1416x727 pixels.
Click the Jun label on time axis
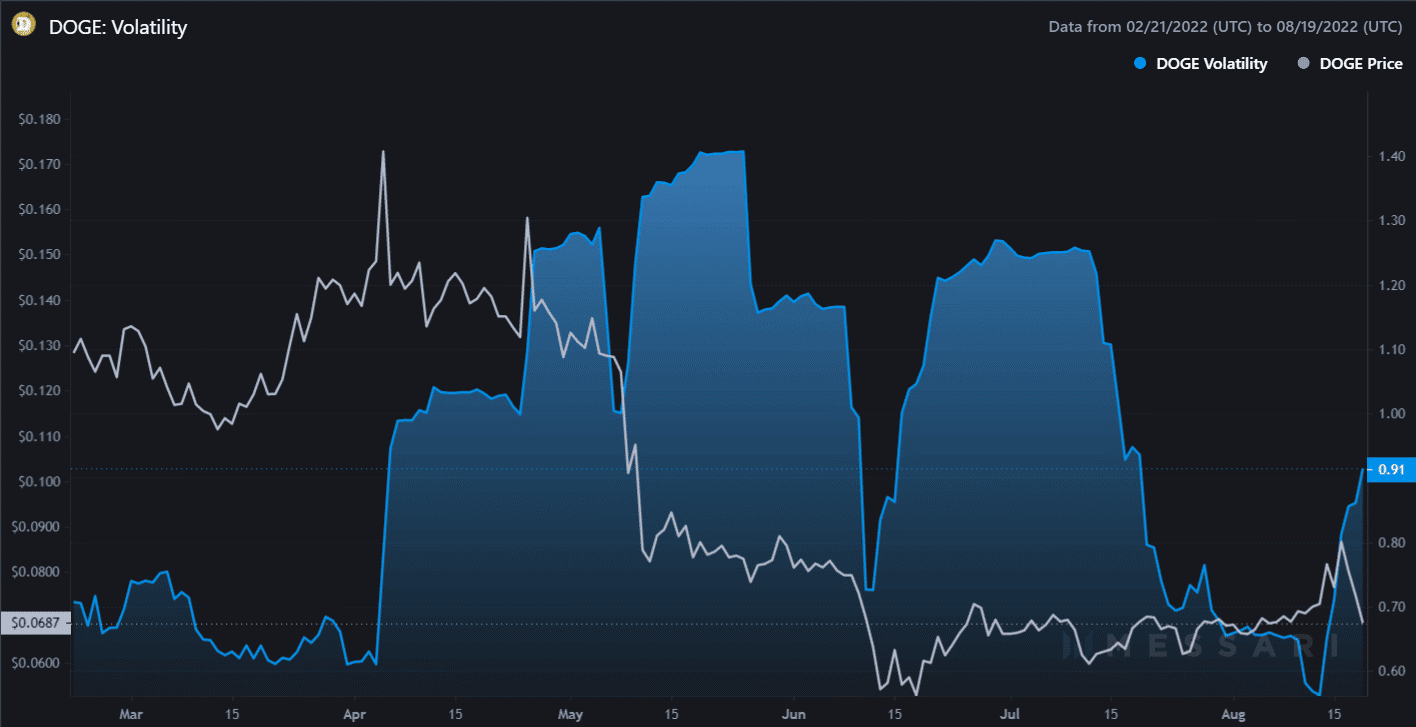793,715
